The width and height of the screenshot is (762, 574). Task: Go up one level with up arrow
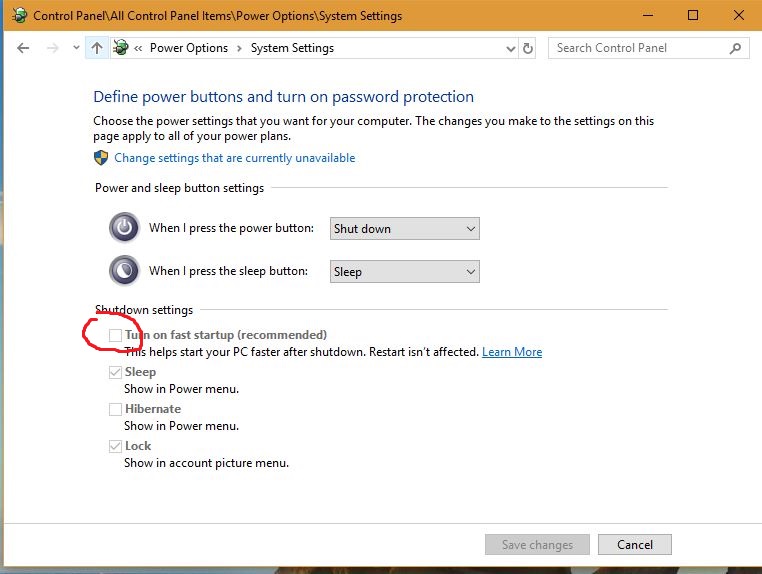pyautogui.click(x=97, y=48)
